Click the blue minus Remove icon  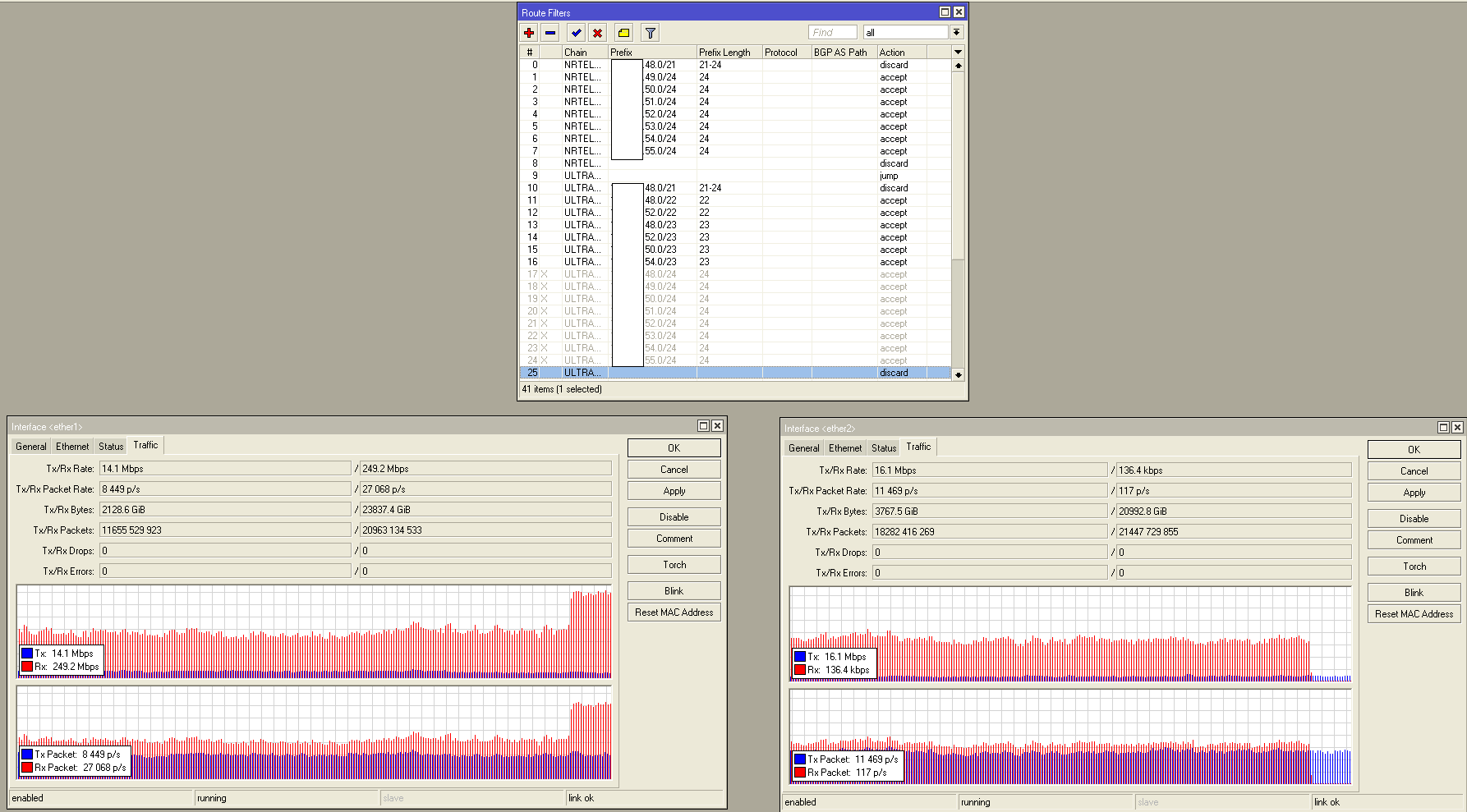(550, 33)
